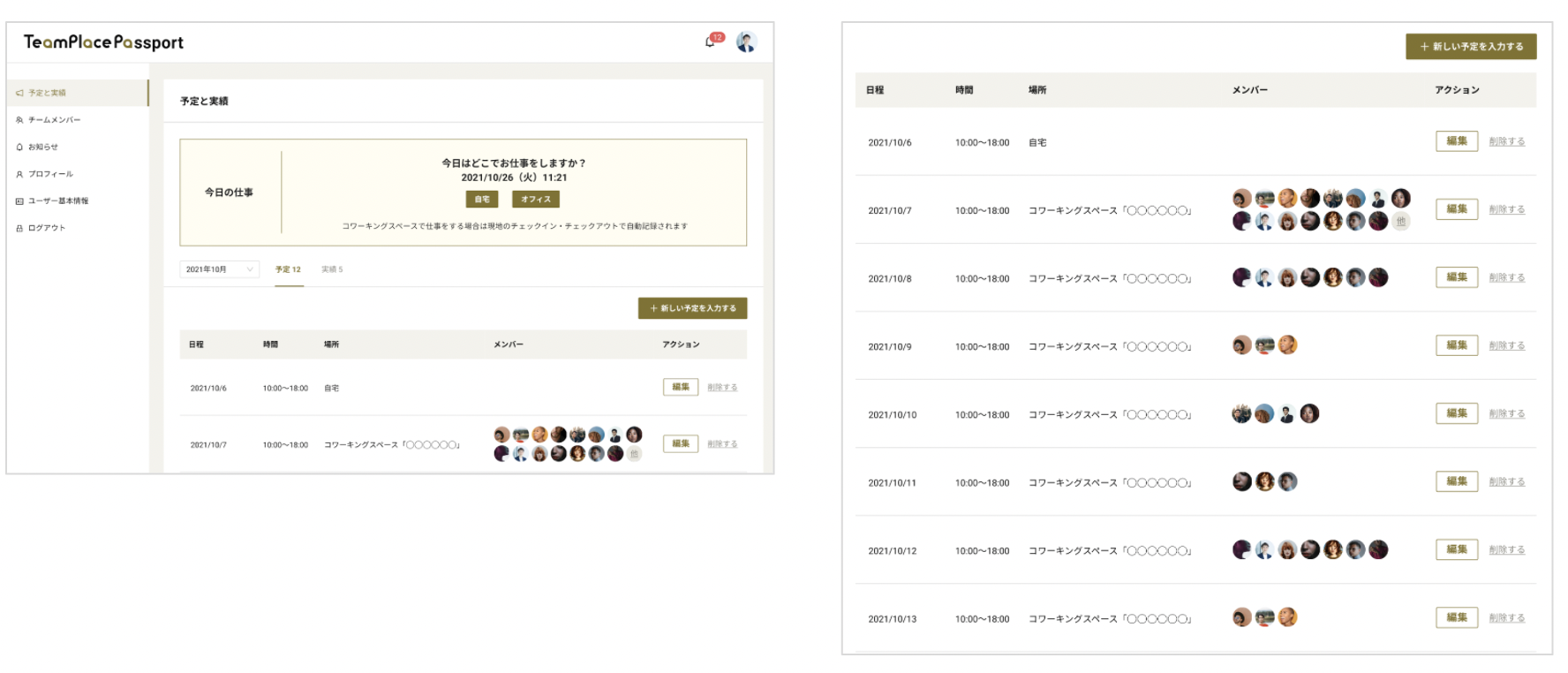
Task: Click the TeamPlace Passport logo
Action: (103, 42)
